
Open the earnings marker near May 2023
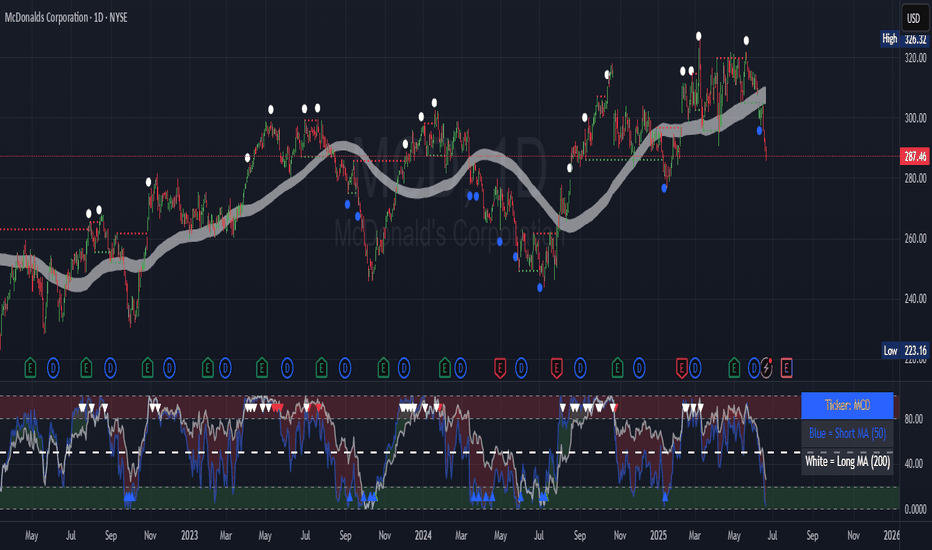point(262,369)
